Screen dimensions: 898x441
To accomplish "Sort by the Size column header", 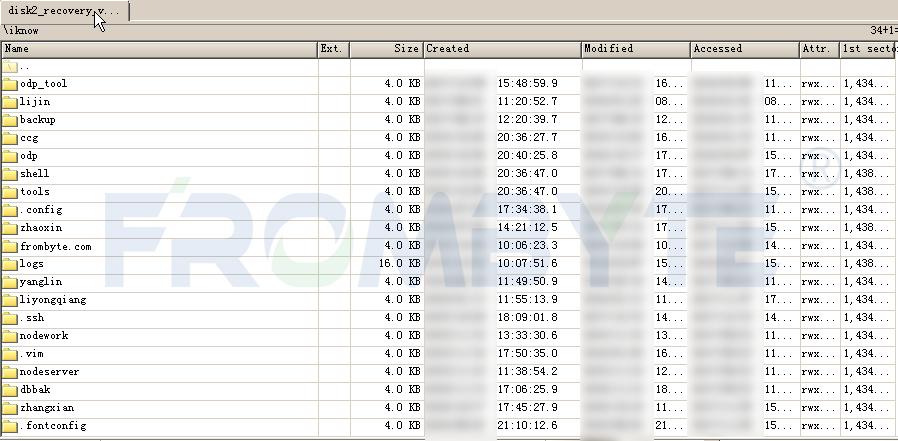I will (x=387, y=49).
